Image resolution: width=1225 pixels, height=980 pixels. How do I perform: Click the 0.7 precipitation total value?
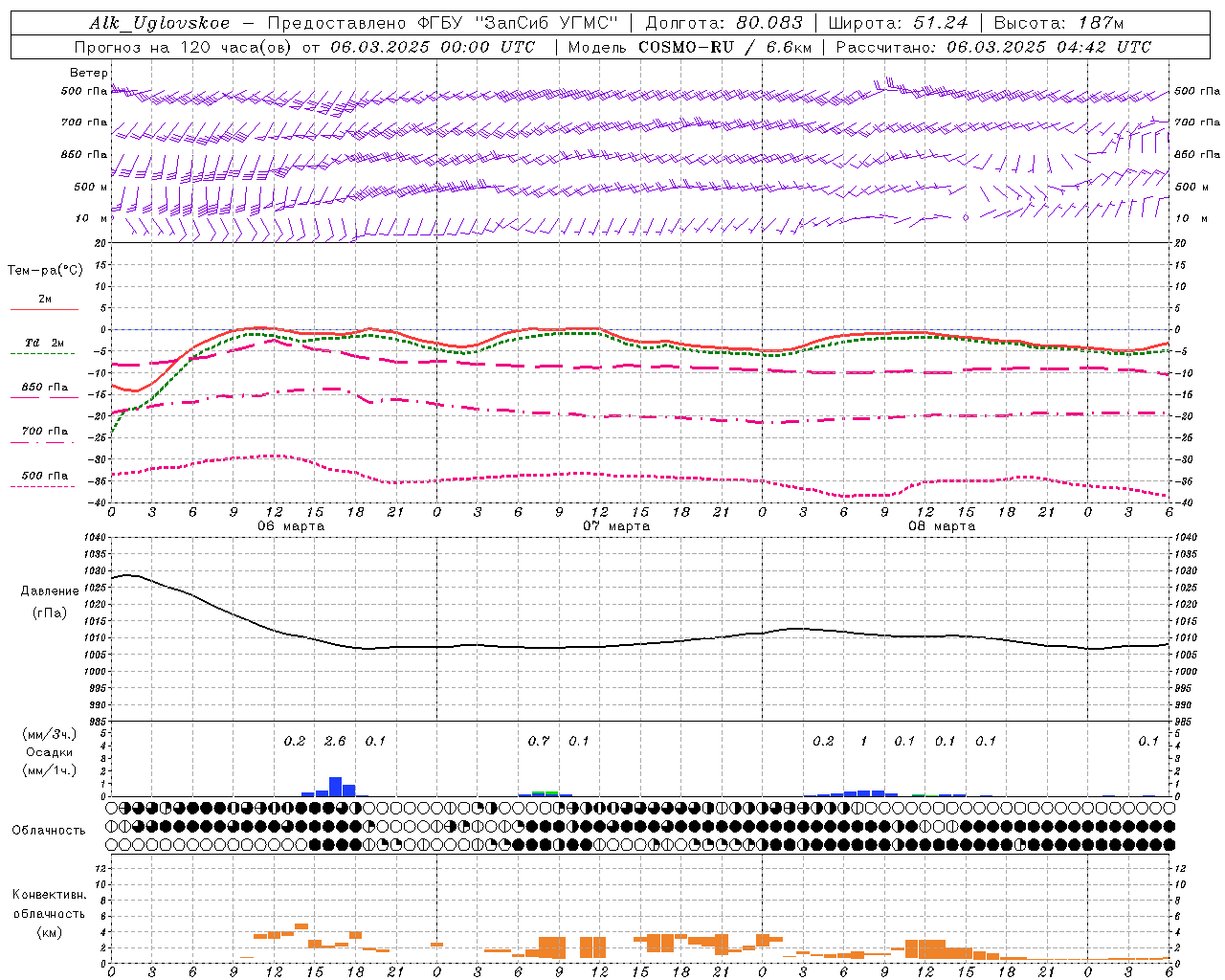539,741
